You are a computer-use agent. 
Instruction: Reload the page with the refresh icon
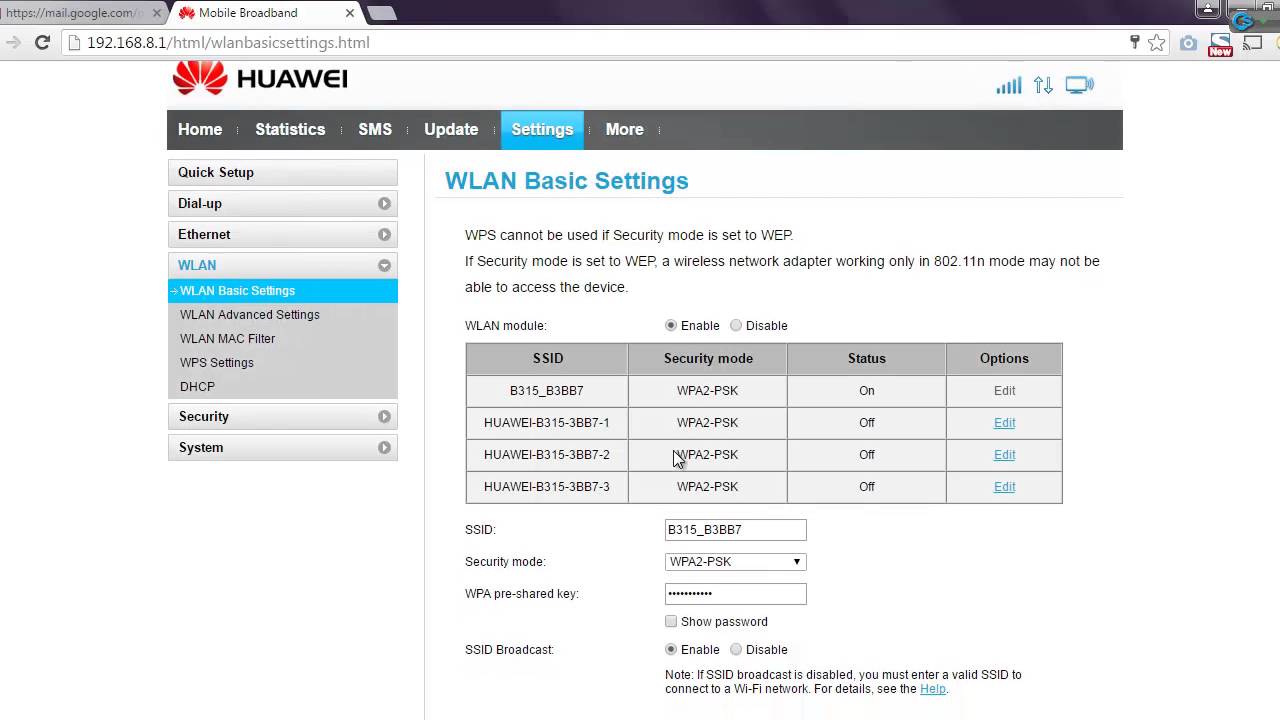[42, 42]
